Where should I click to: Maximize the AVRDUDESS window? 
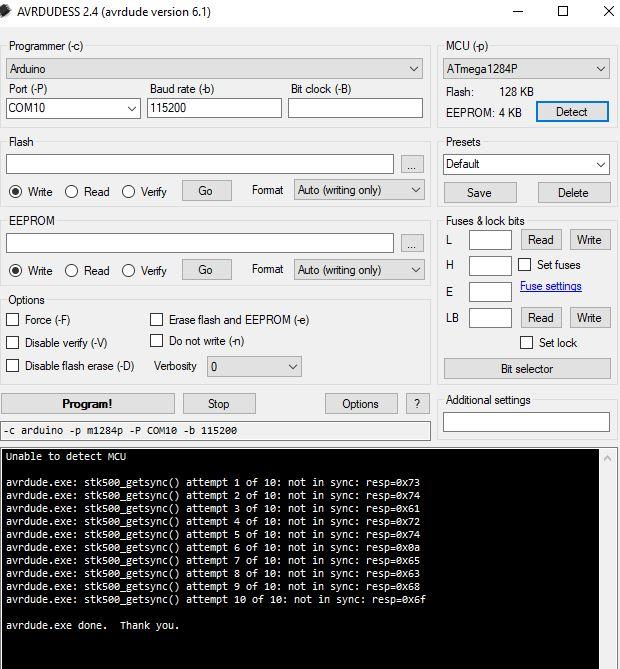[x=563, y=11]
